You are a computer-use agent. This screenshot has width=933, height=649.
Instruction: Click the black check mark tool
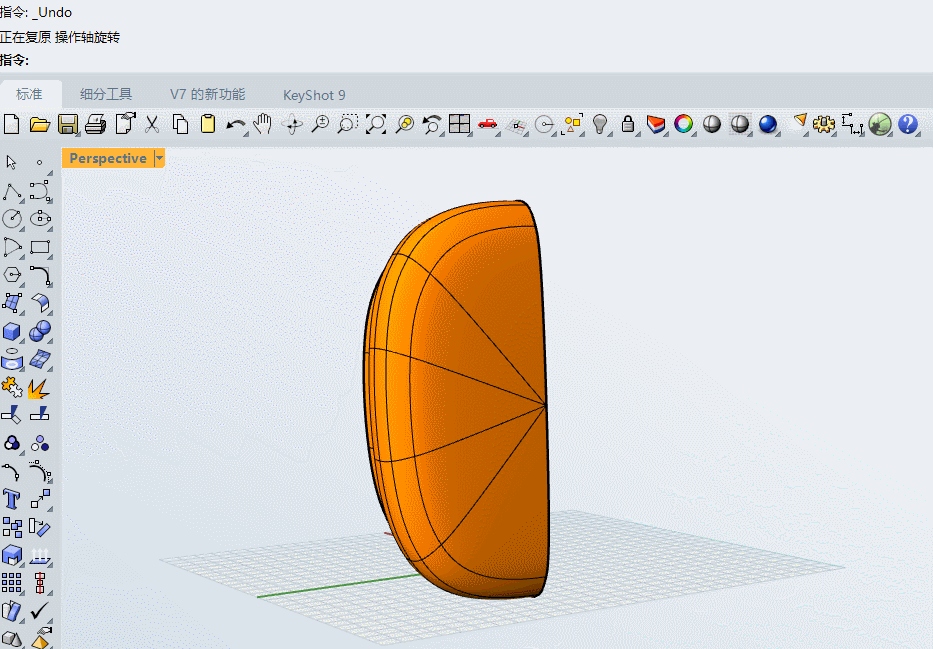(x=39, y=610)
